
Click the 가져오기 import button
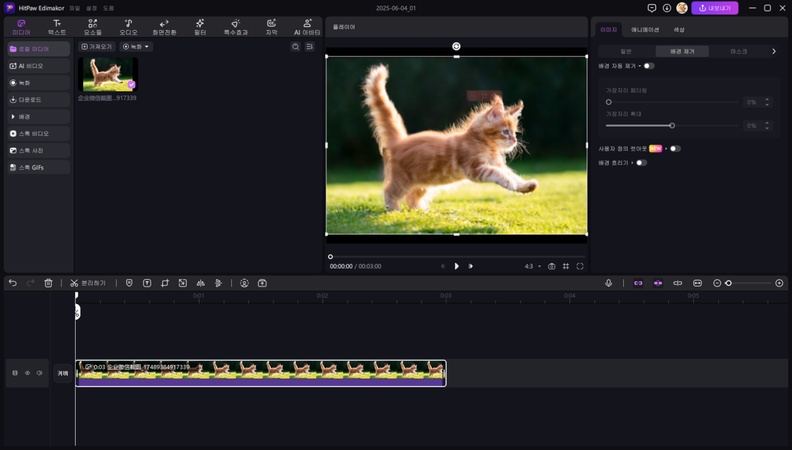(x=97, y=47)
